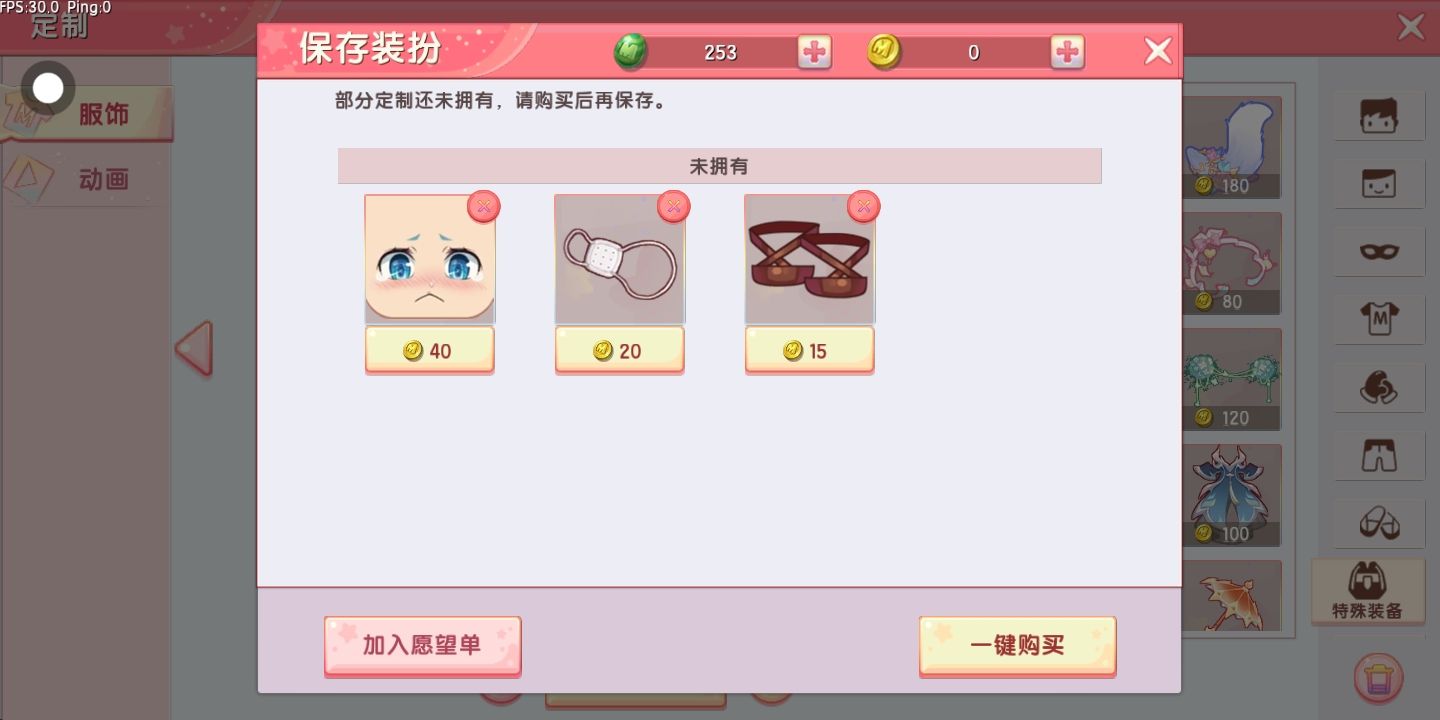Remove the white face mask item
The height and width of the screenshot is (720, 1440).
click(x=674, y=206)
